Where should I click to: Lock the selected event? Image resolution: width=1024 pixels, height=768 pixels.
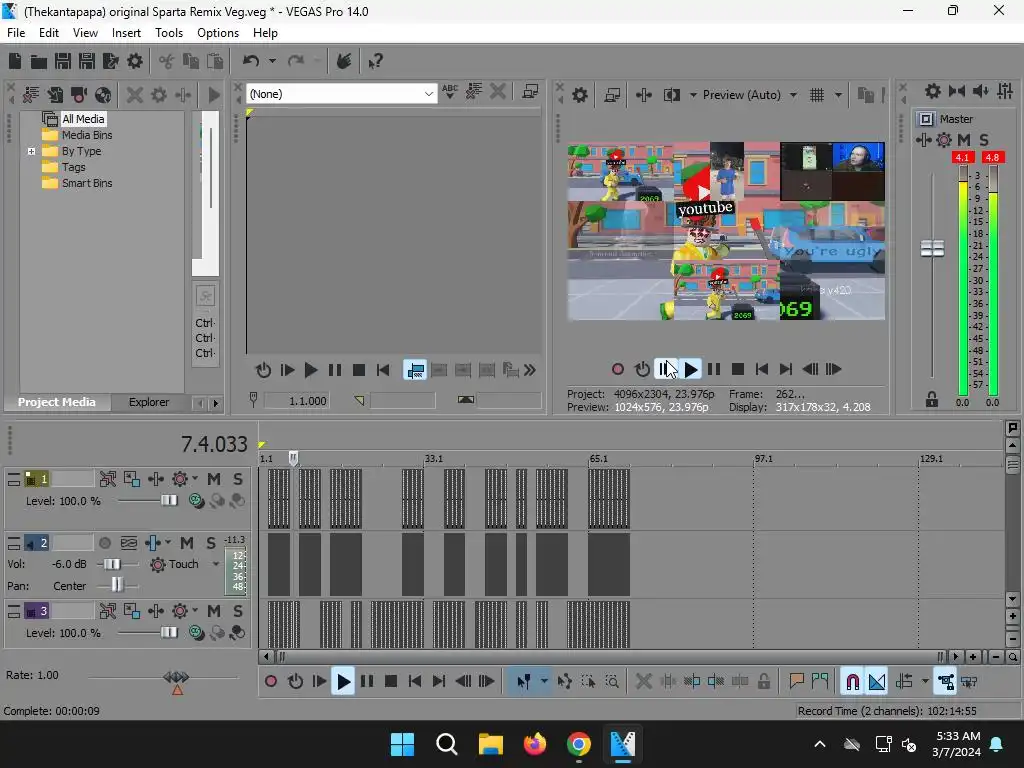pos(763,682)
